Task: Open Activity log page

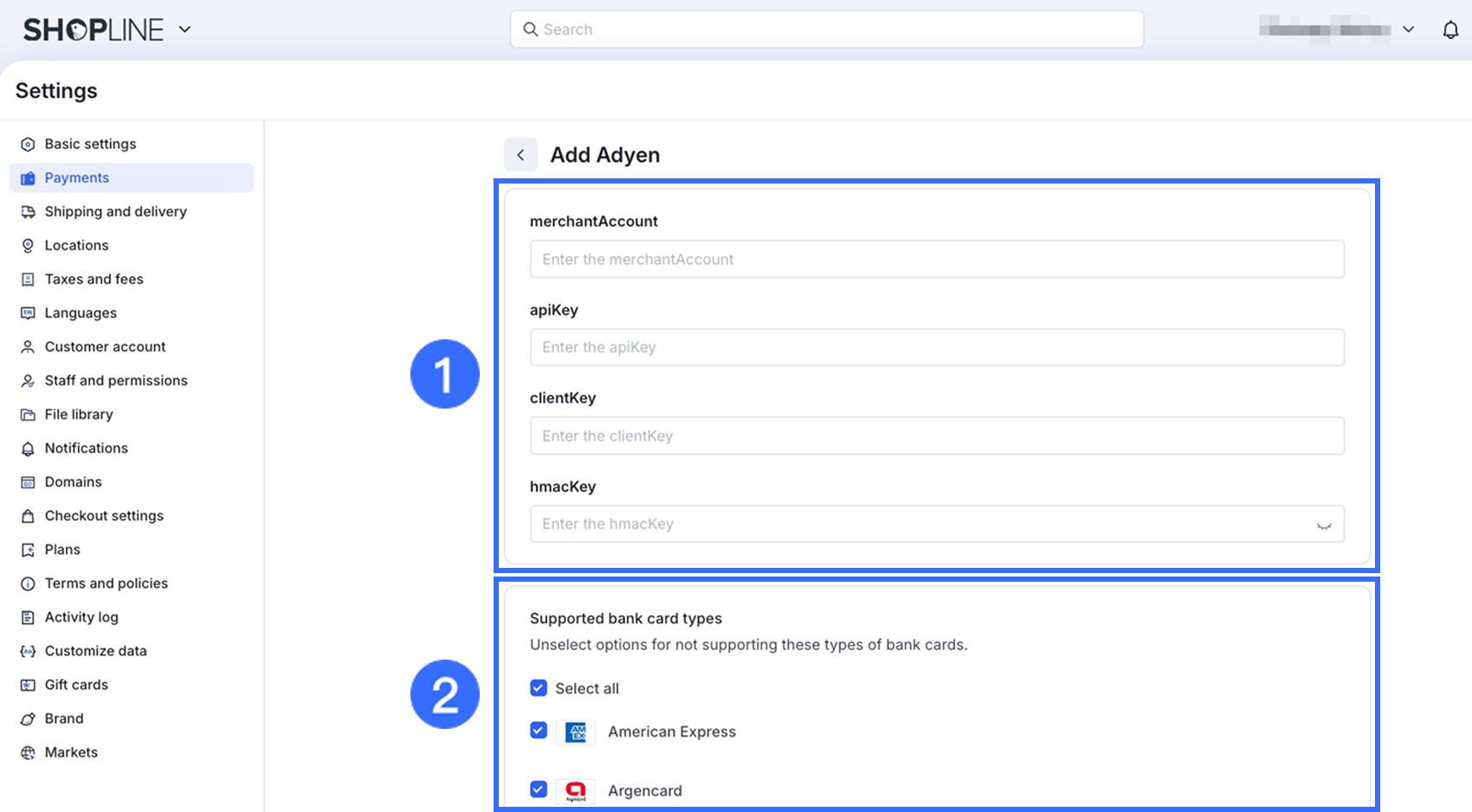Action: [x=132, y=616]
